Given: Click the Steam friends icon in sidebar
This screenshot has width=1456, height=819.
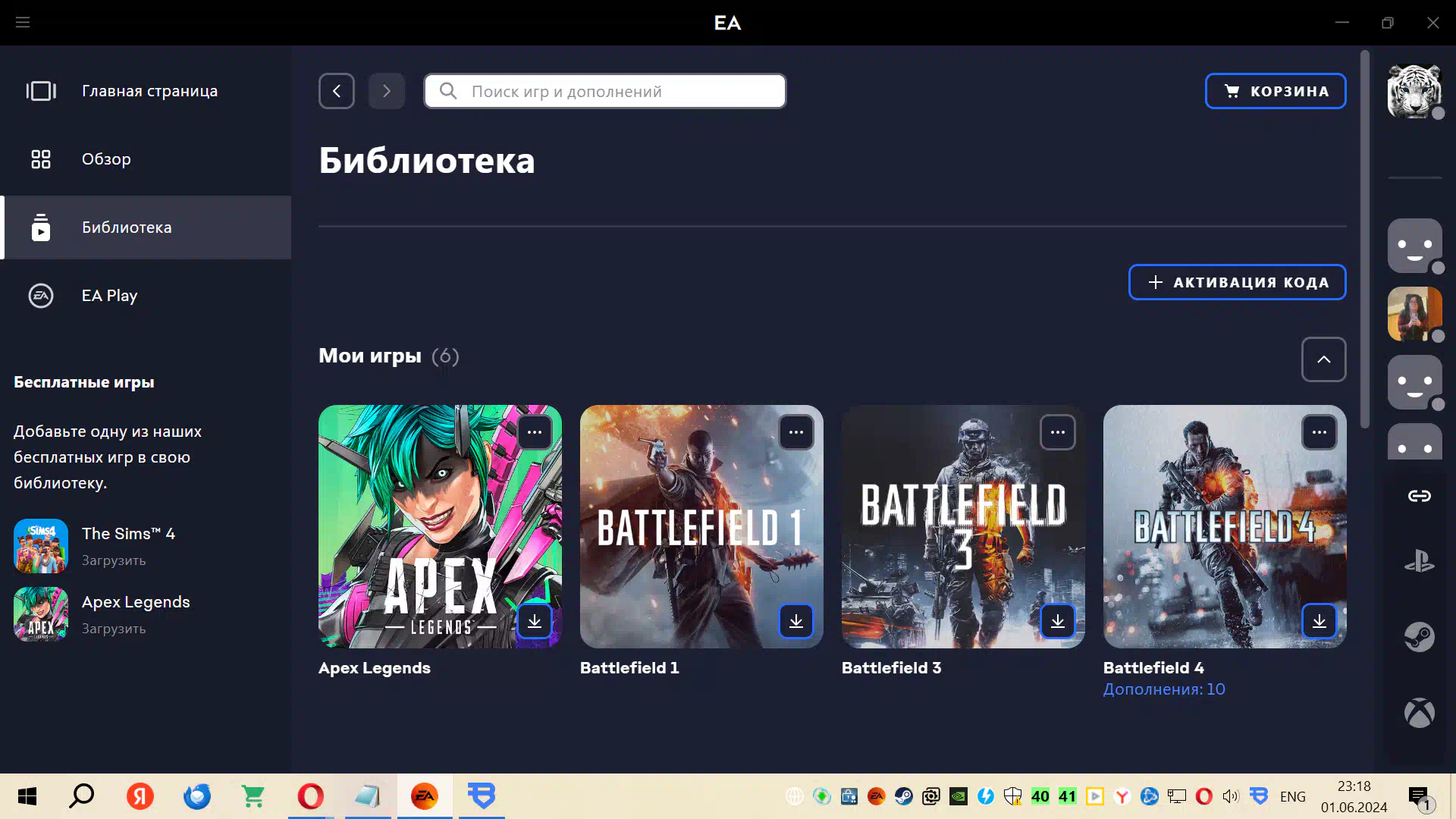Looking at the screenshot, I should pyautogui.click(x=1419, y=637).
